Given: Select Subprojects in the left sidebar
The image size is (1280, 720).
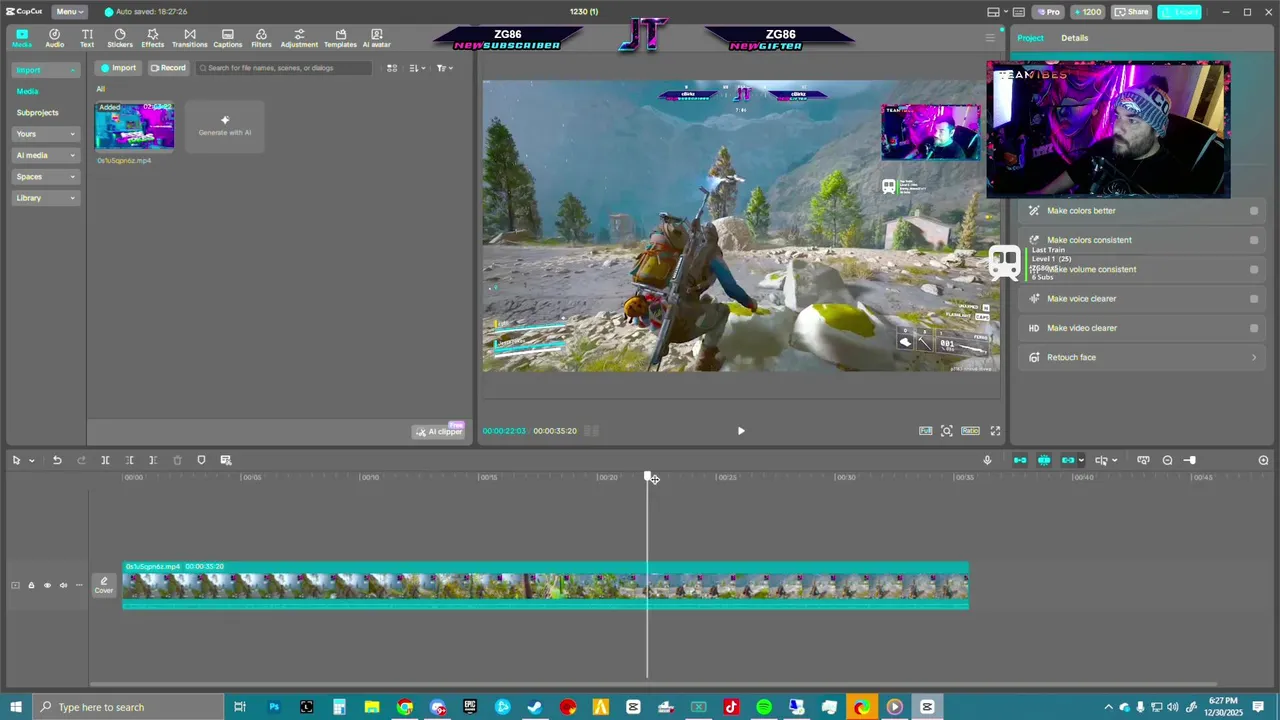Looking at the screenshot, I should point(37,112).
